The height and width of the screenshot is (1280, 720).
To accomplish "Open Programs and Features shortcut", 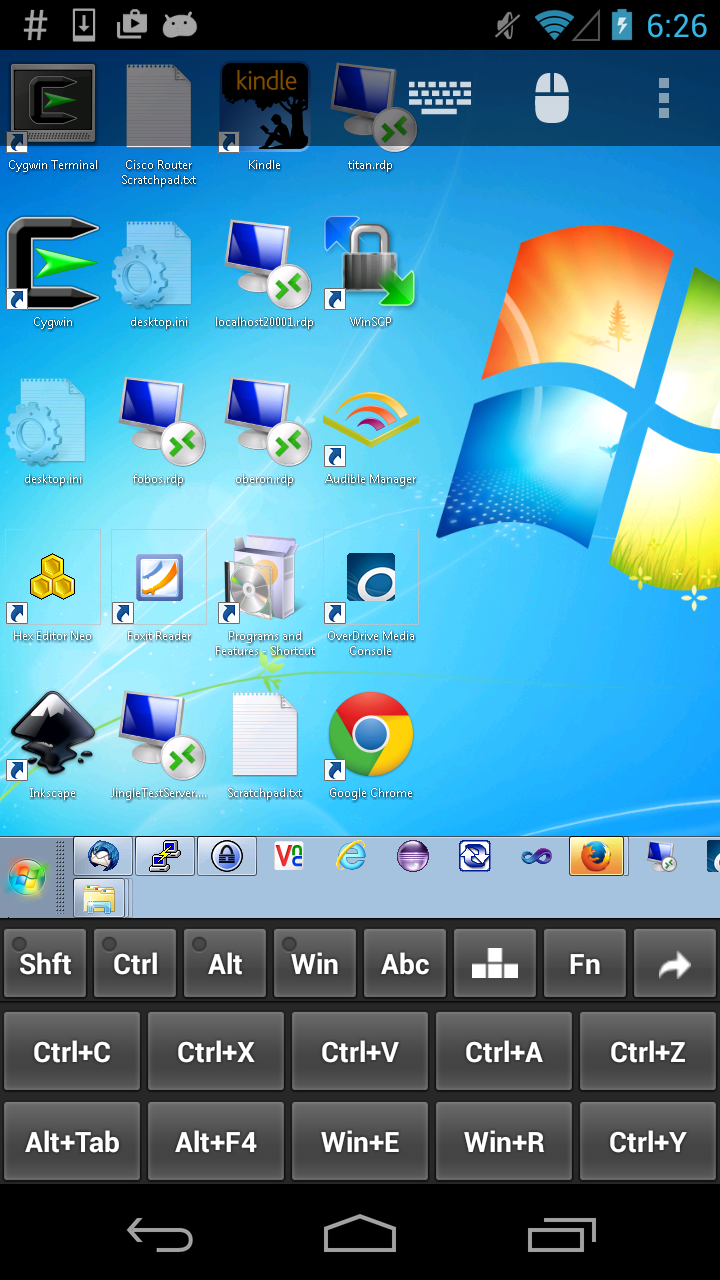I will 264,594.
